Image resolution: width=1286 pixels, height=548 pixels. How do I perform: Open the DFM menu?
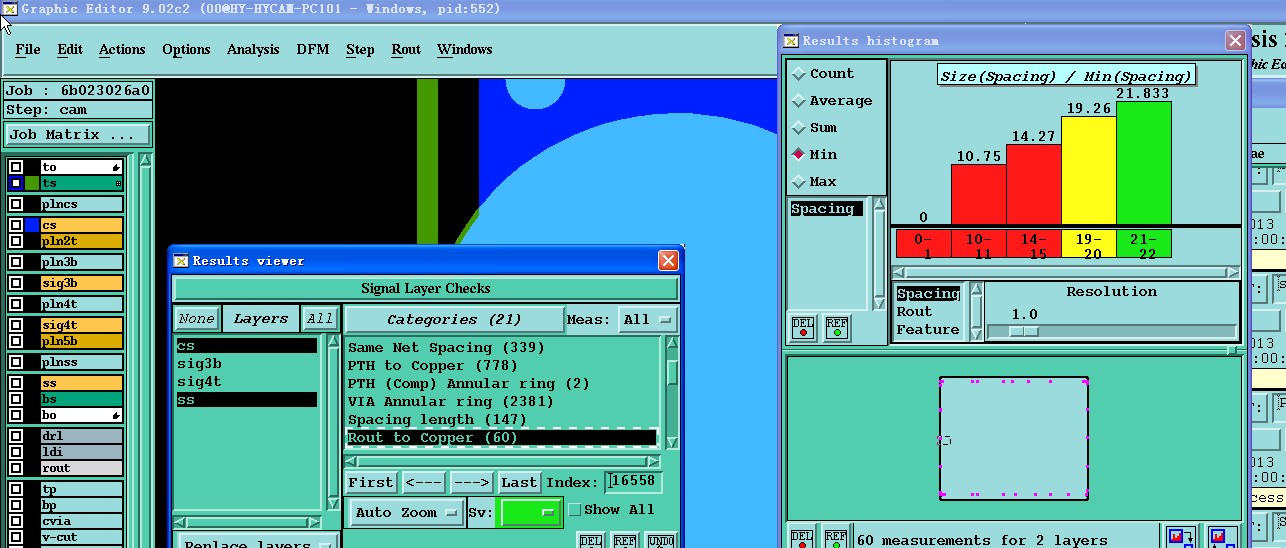(x=313, y=50)
